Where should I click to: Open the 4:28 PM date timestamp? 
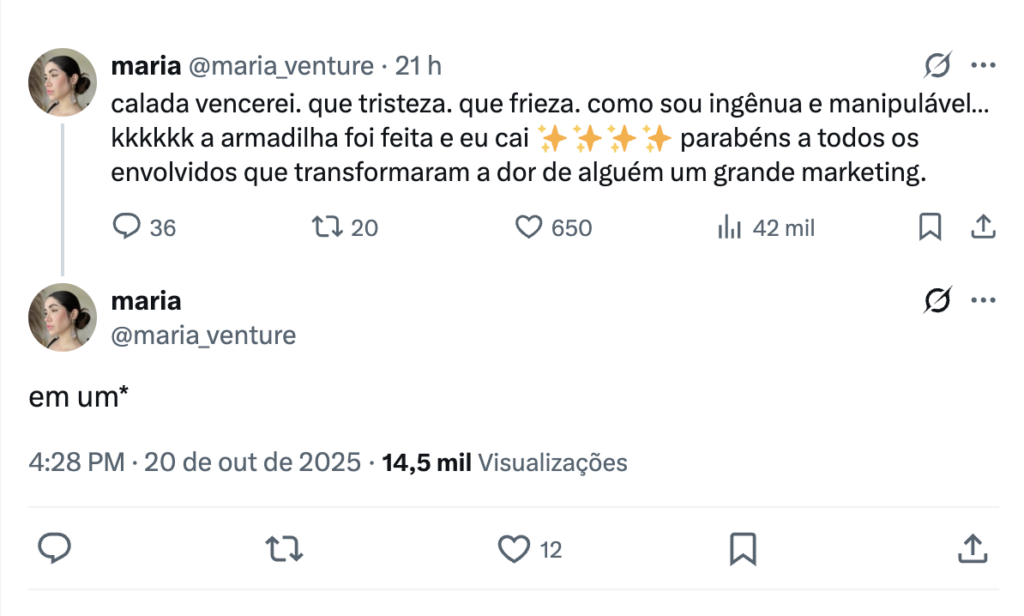click(x=195, y=463)
